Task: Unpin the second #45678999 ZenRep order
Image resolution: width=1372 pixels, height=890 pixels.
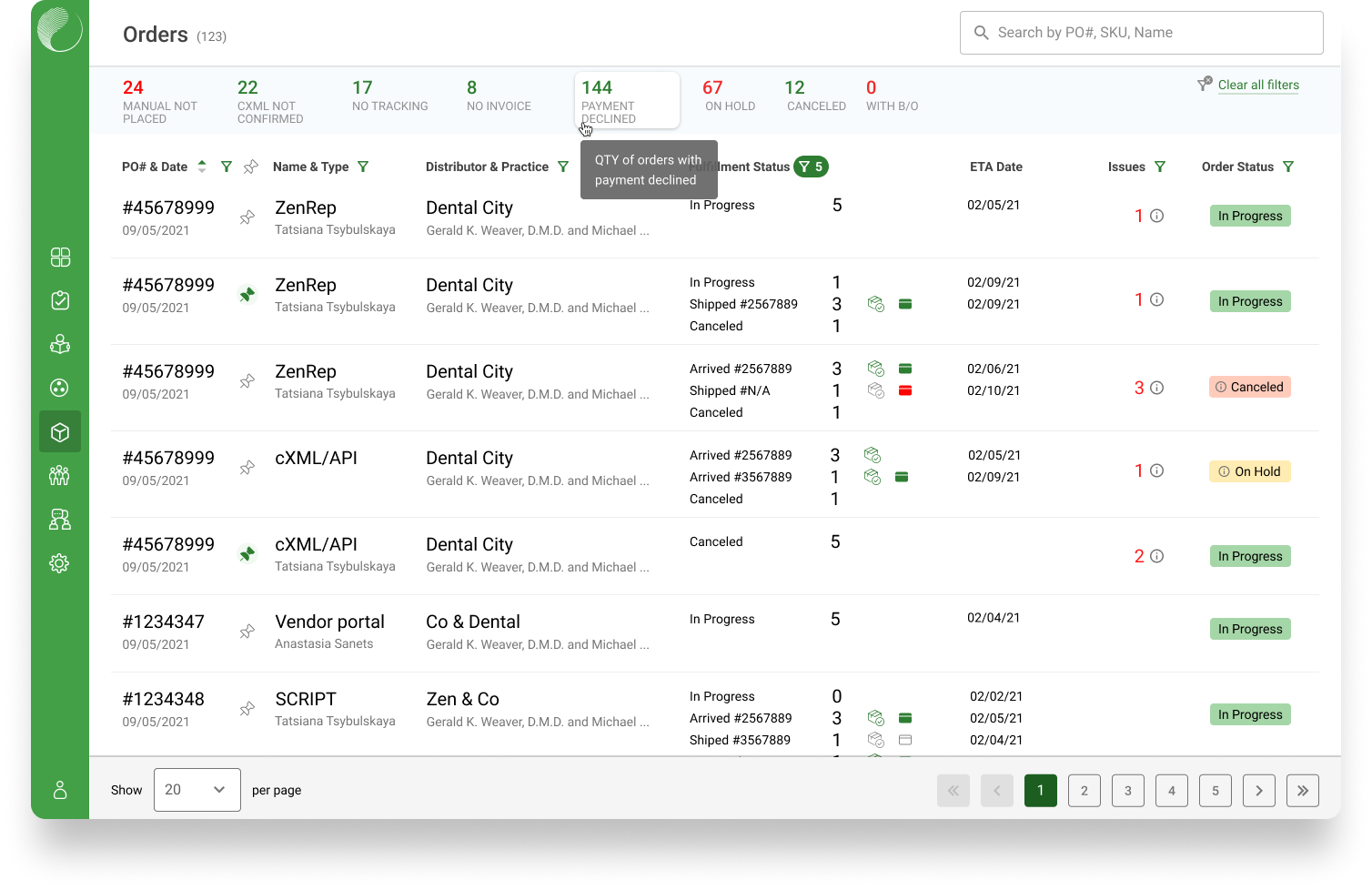Action: (x=247, y=295)
